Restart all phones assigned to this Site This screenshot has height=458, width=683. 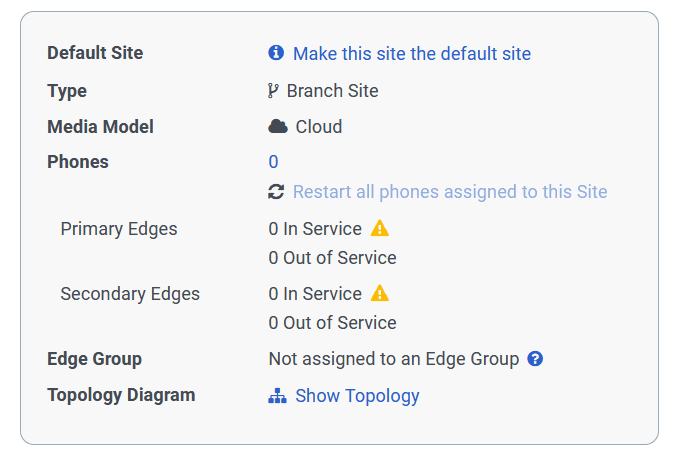[450, 192]
